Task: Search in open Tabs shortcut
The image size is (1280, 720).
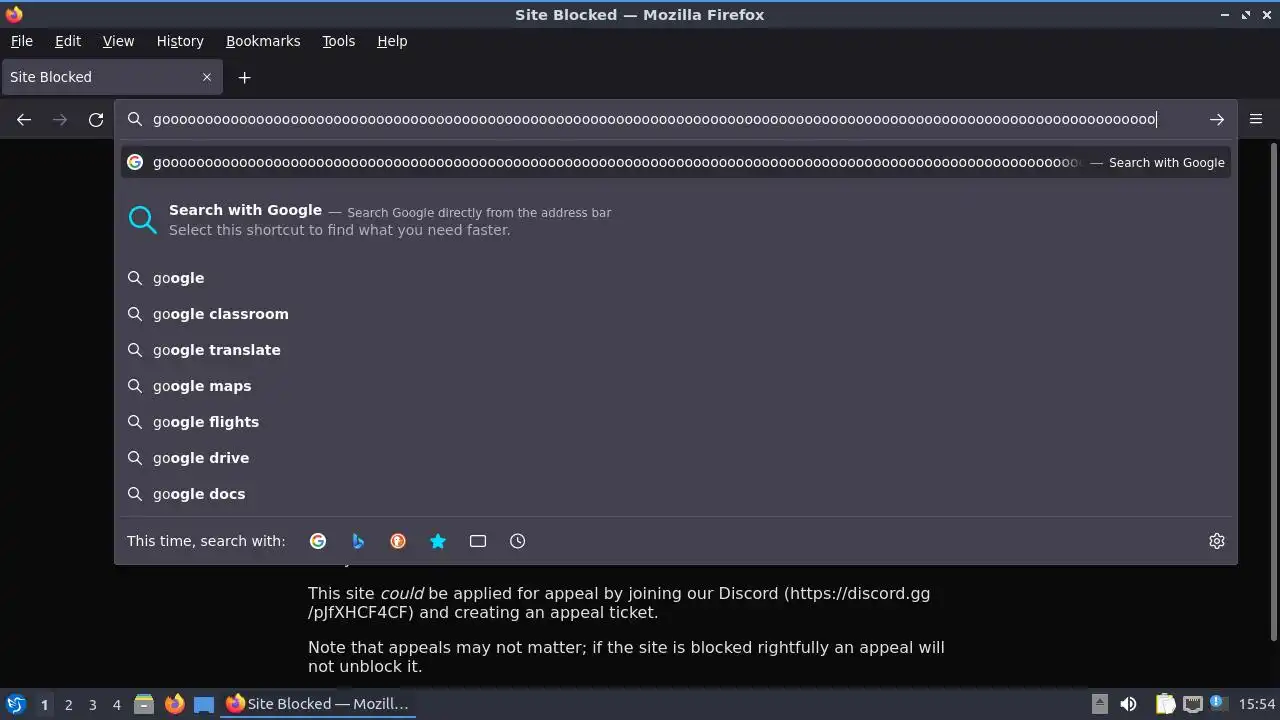Action: click(x=478, y=541)
